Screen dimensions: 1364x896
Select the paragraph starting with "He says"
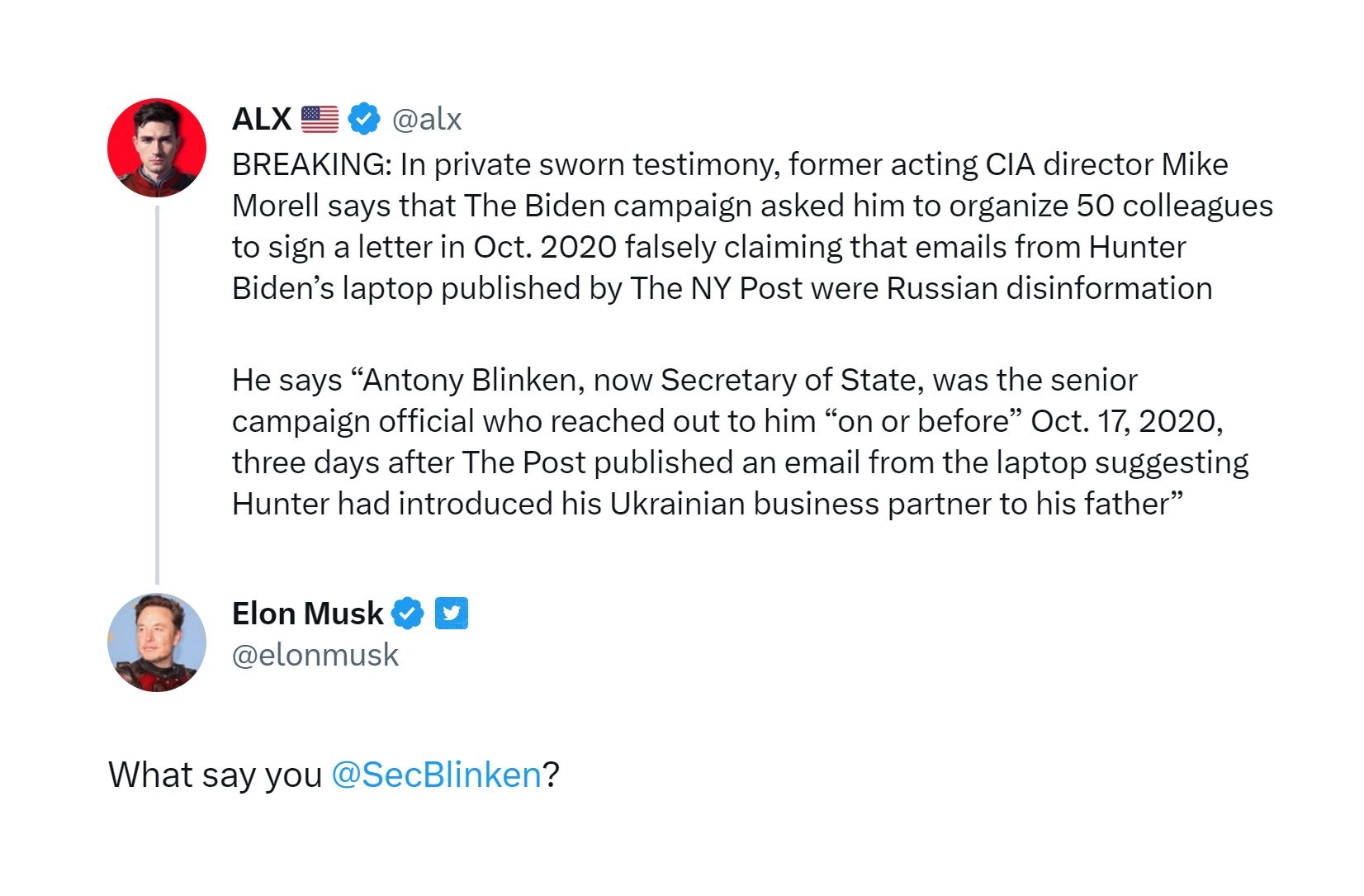[739, 442]
